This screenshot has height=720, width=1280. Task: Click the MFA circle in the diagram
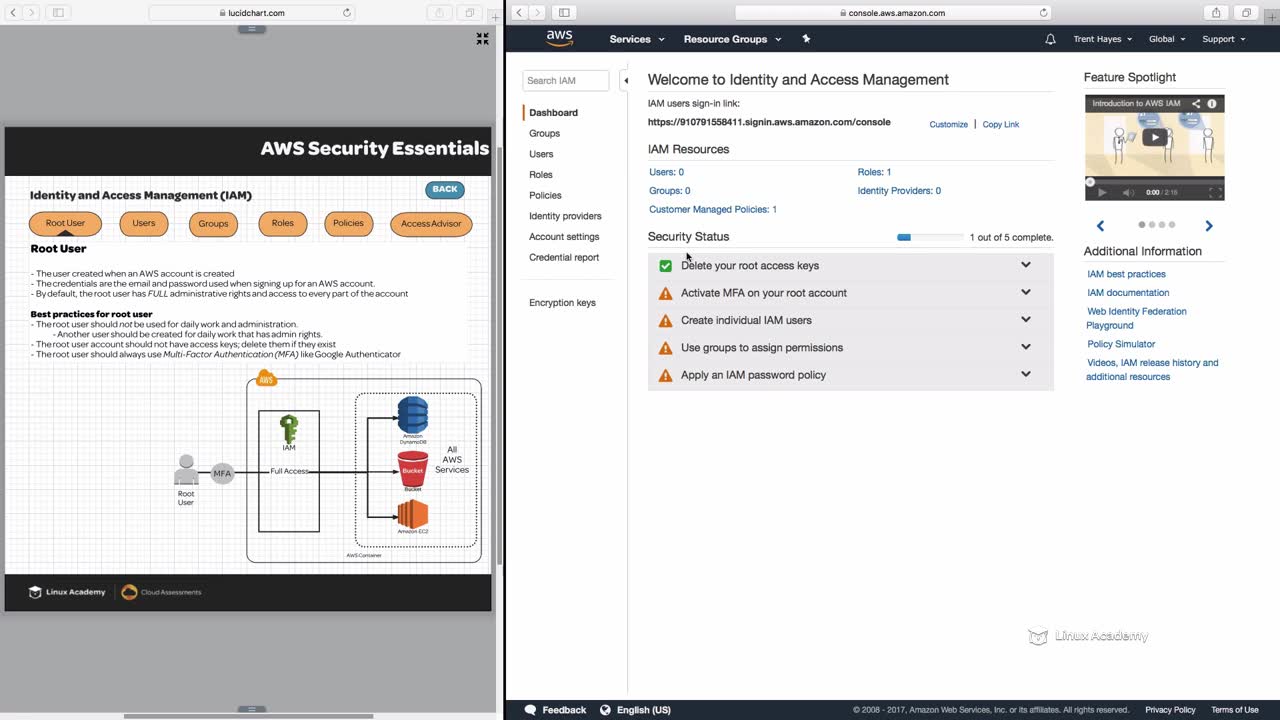point(222,473)
